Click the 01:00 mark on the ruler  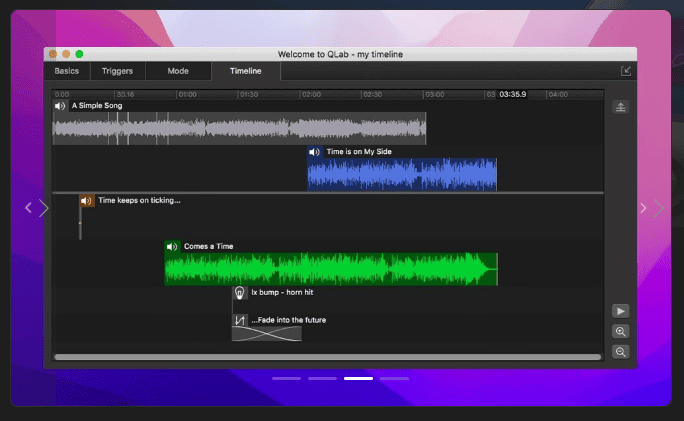tap(188, 94)
